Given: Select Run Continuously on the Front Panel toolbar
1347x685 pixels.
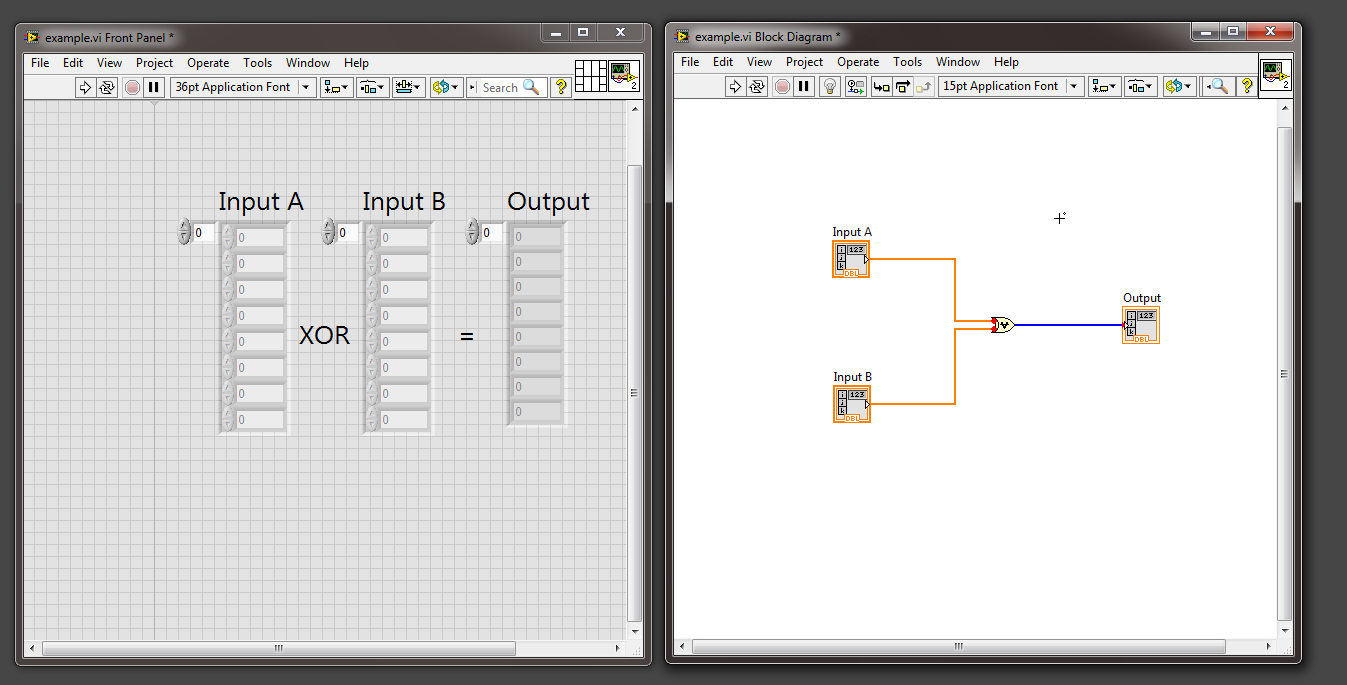Looking at the screenshot, I should coord(107,87).
